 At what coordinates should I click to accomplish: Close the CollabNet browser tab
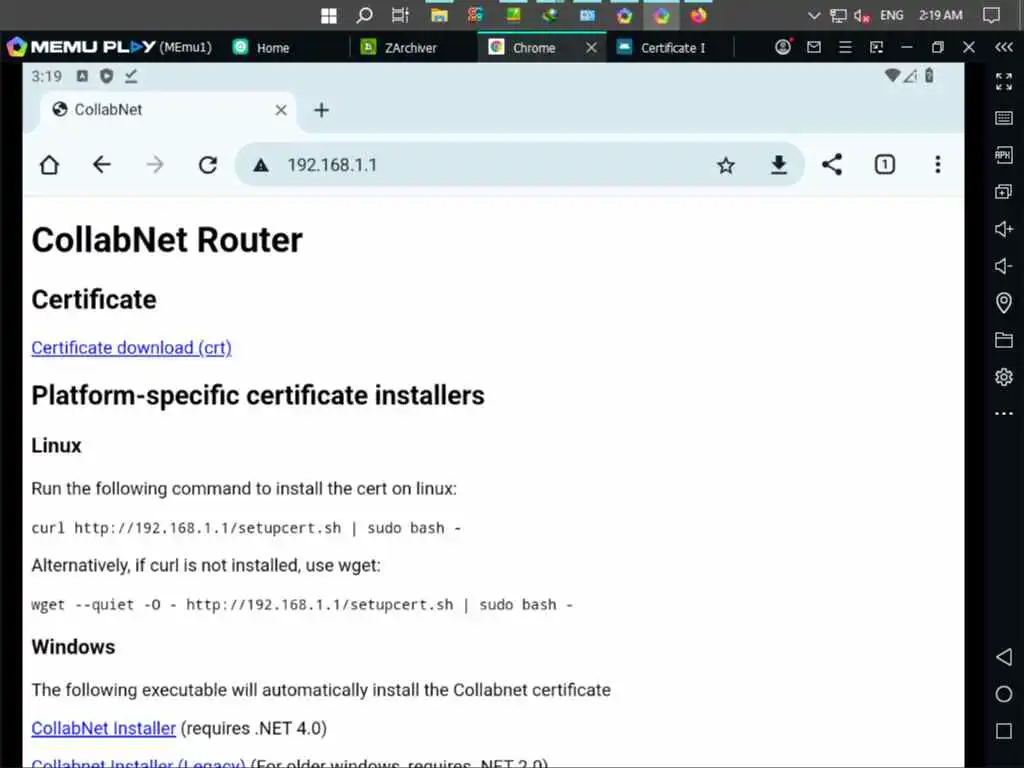coord(281,110)
